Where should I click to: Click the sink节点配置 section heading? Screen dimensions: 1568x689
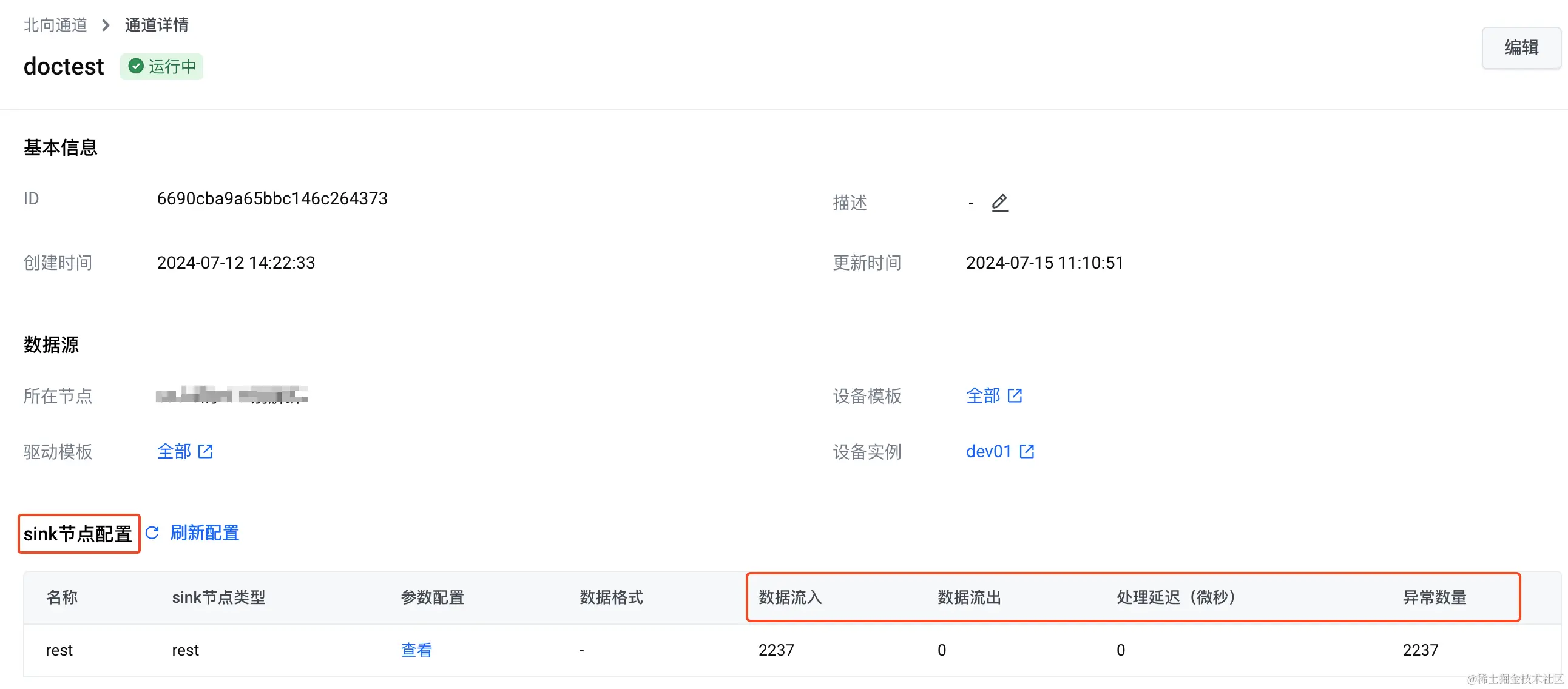click(78, 534)
